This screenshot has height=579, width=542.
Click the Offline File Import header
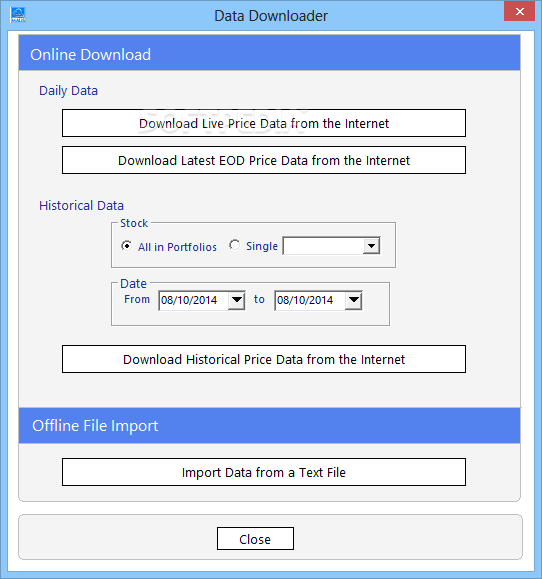270,426
